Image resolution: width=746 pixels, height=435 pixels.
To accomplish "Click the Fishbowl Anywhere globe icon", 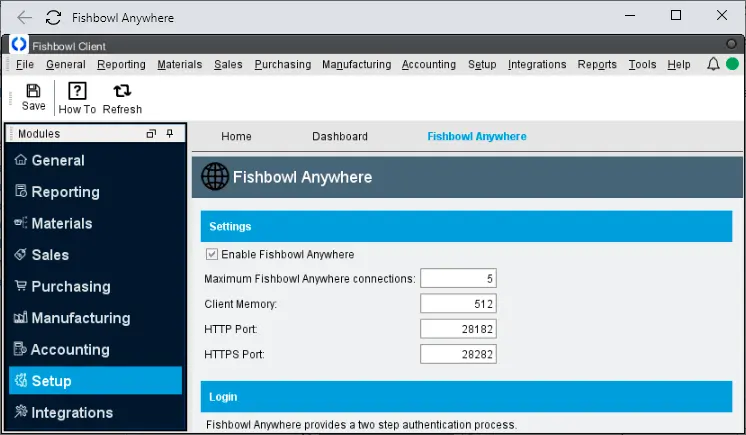I will (x=215, y=177).
